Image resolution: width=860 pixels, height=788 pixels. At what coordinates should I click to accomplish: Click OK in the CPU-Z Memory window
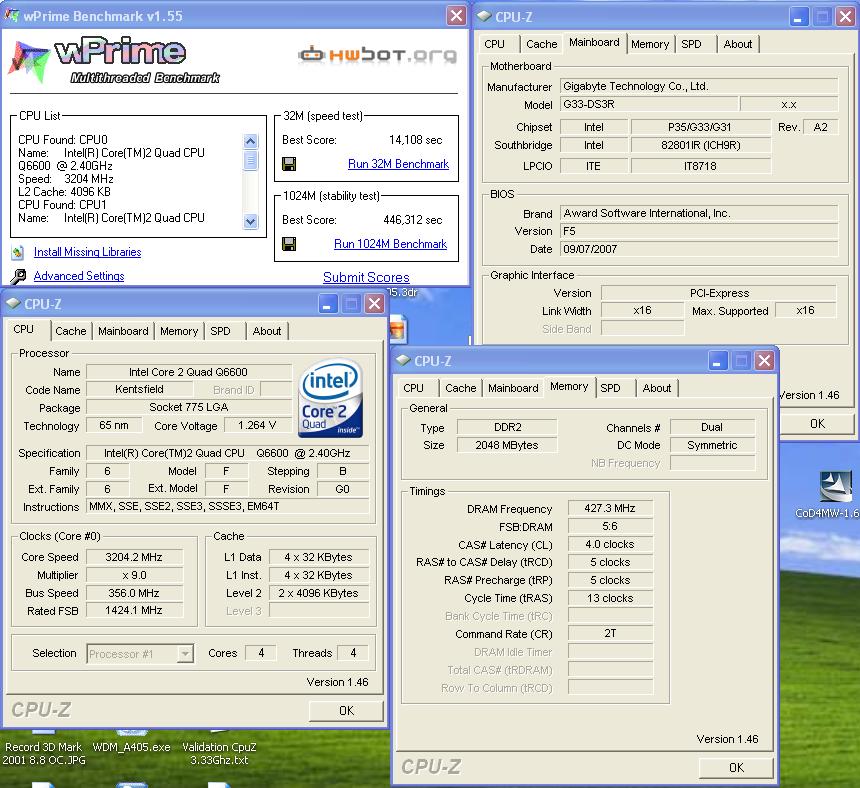click(736, 768)
